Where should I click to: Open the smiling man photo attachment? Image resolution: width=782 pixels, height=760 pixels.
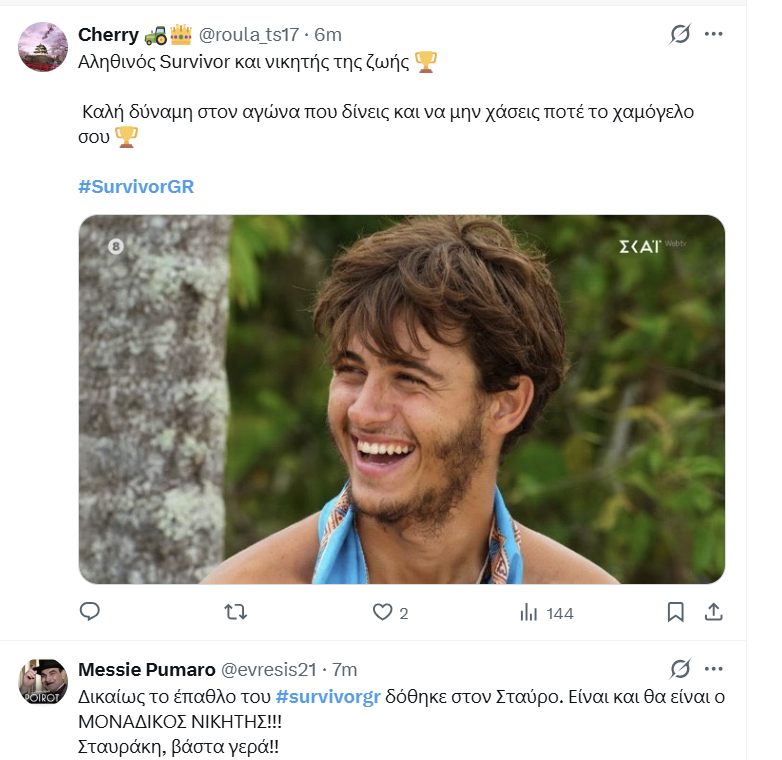pos(402,399)
